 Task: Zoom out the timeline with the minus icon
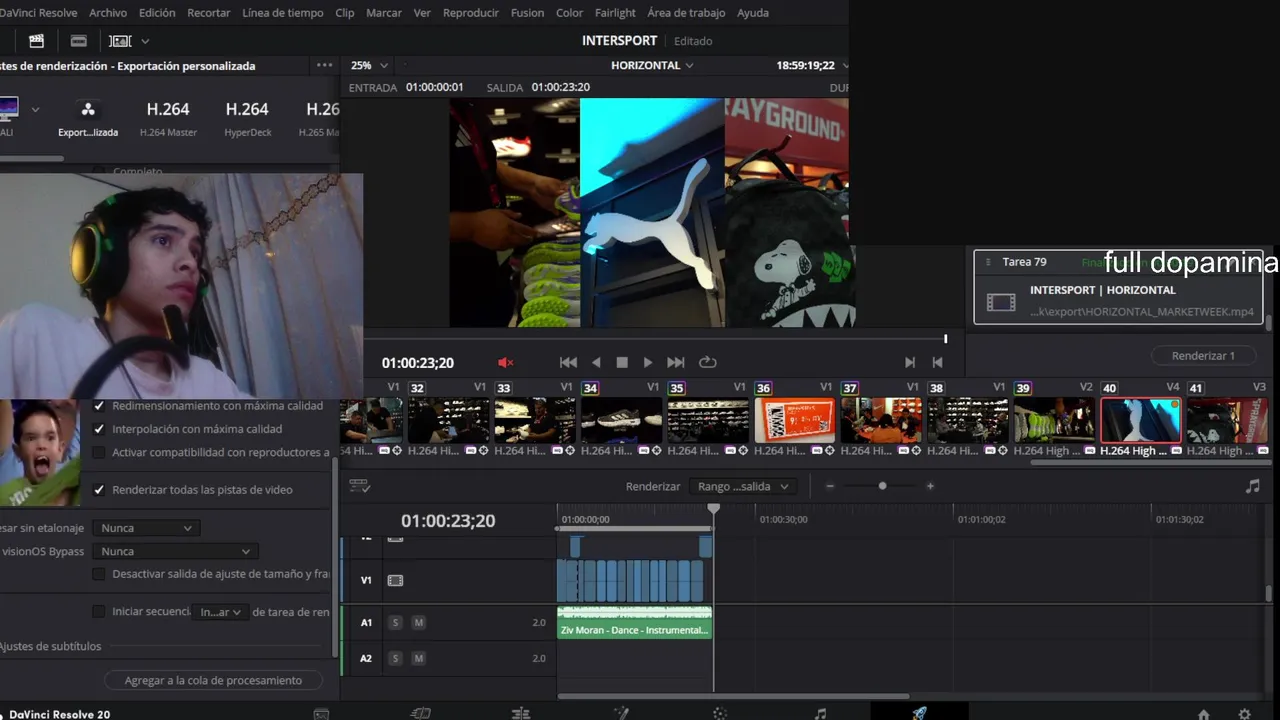coord(829,486)
